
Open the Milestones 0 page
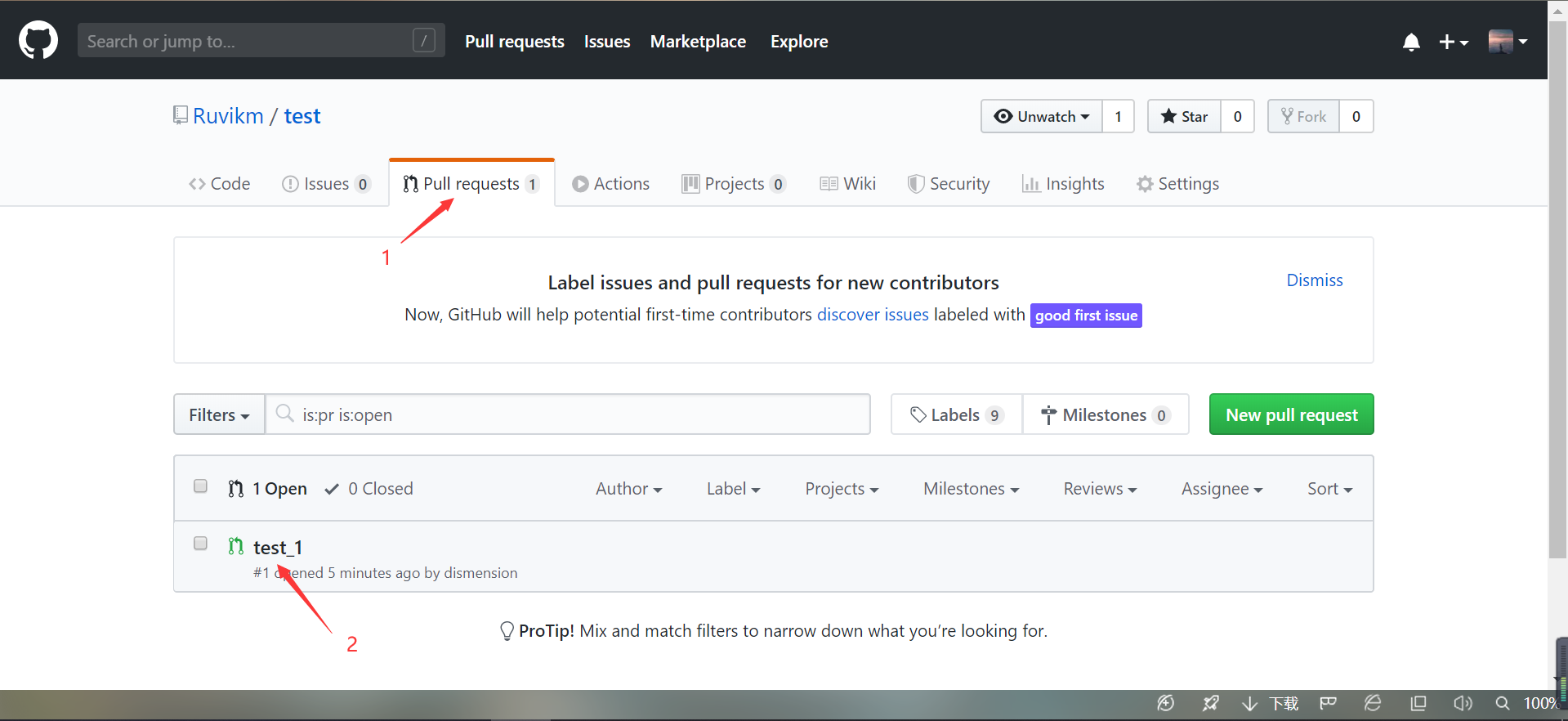pyautogui.click(x=1106, y=414)
